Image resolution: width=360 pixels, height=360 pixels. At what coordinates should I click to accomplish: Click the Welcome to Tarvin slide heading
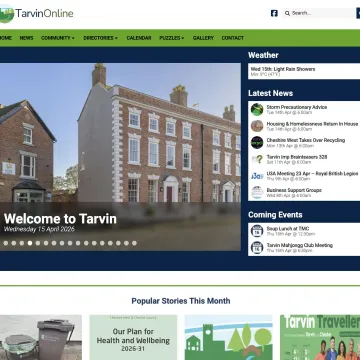(x=60, y=219)
